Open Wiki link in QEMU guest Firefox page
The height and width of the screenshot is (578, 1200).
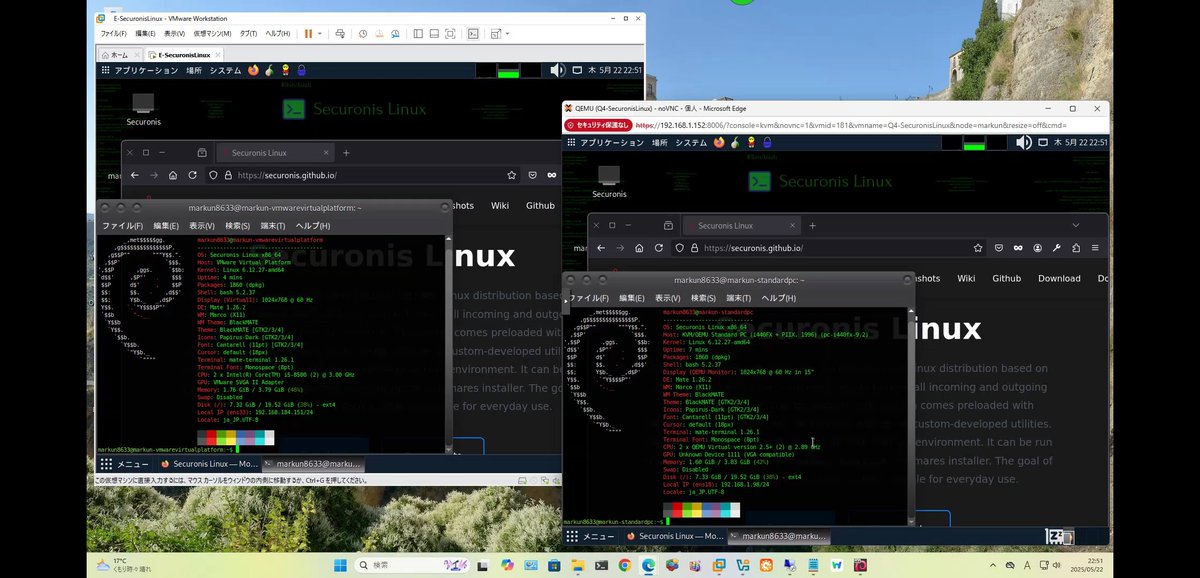(966, 278)
